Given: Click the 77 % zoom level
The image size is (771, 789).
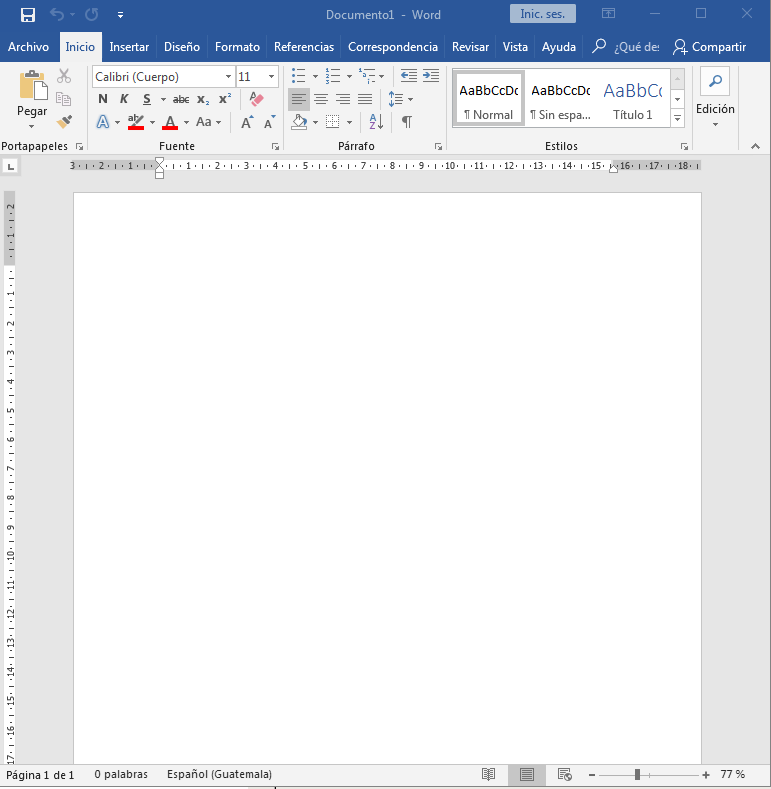Looking at the screenshot, I should (x=733, y=774).
